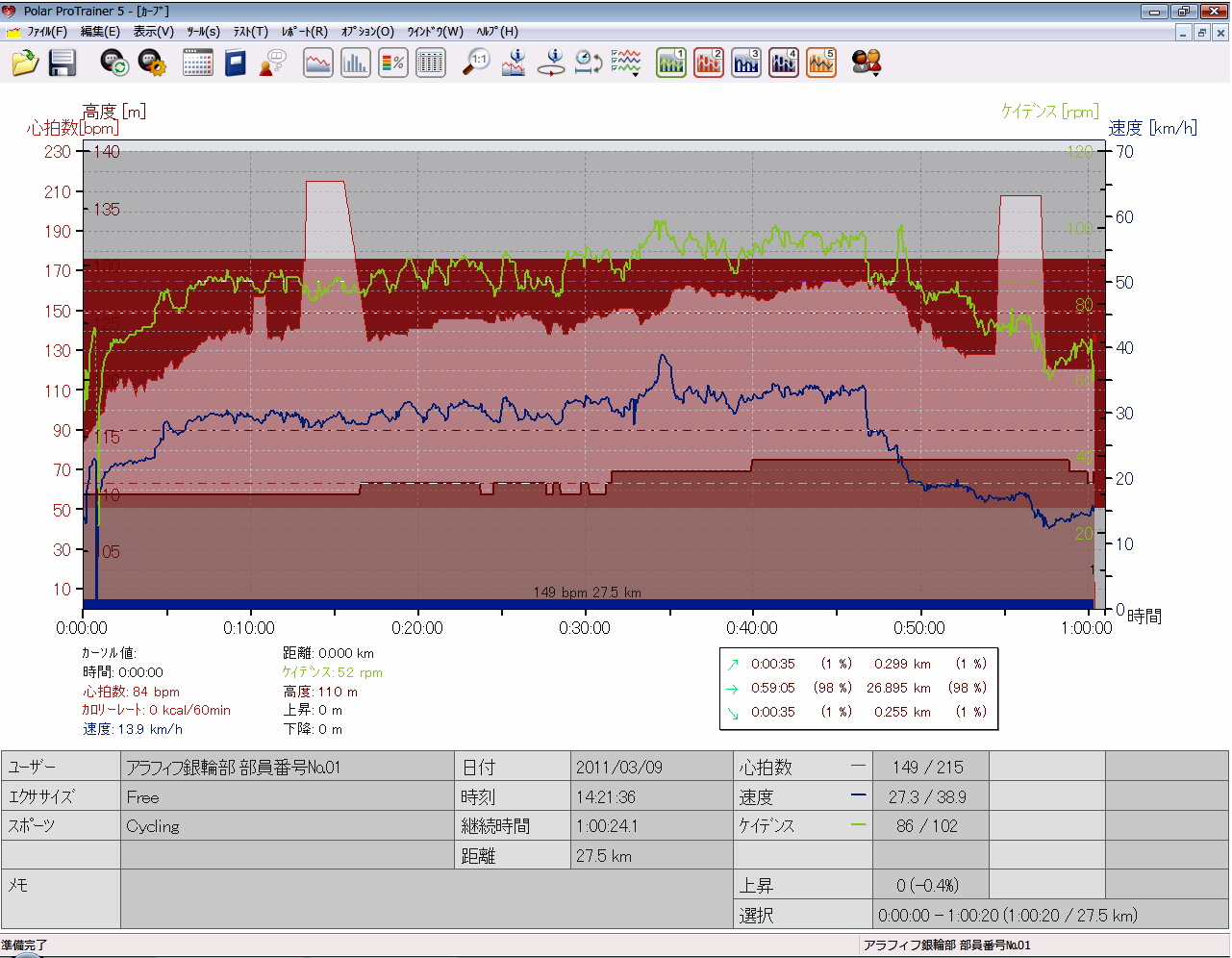Switch to red graph preset 2
The width and height of the screenshot is (1232, 958).
[709, 63]
